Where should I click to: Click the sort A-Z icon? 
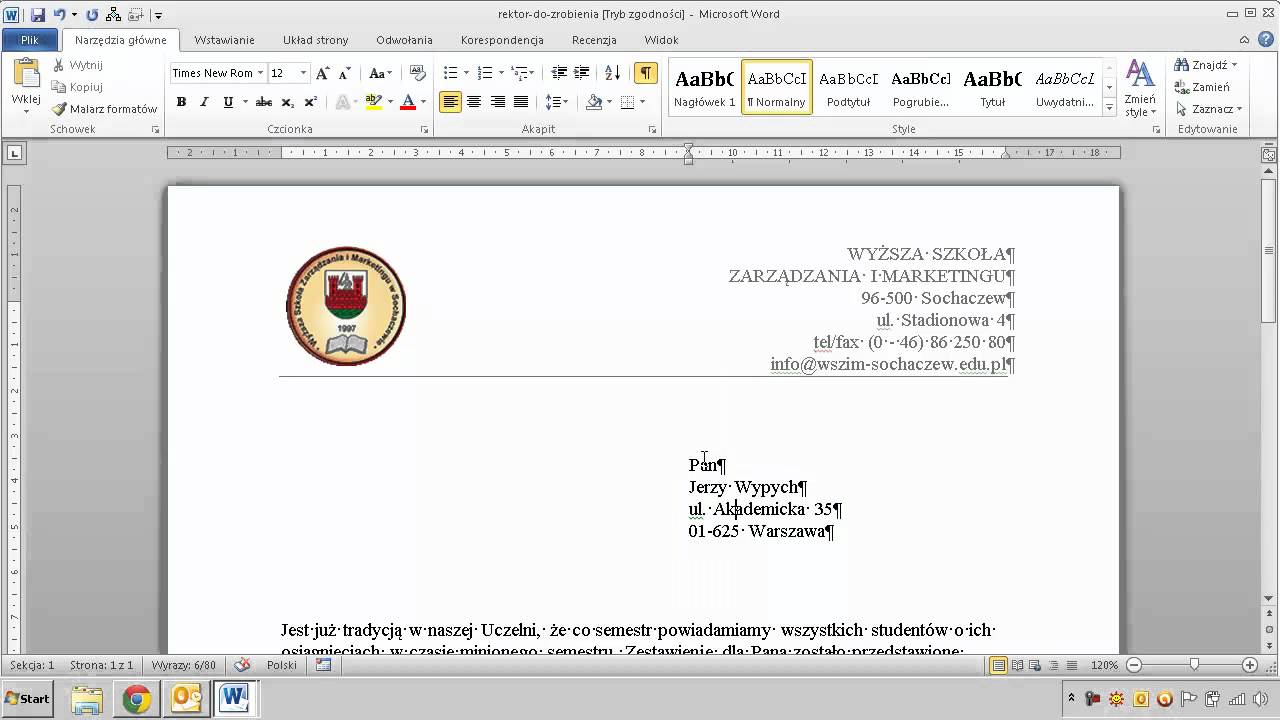(613, 73)
